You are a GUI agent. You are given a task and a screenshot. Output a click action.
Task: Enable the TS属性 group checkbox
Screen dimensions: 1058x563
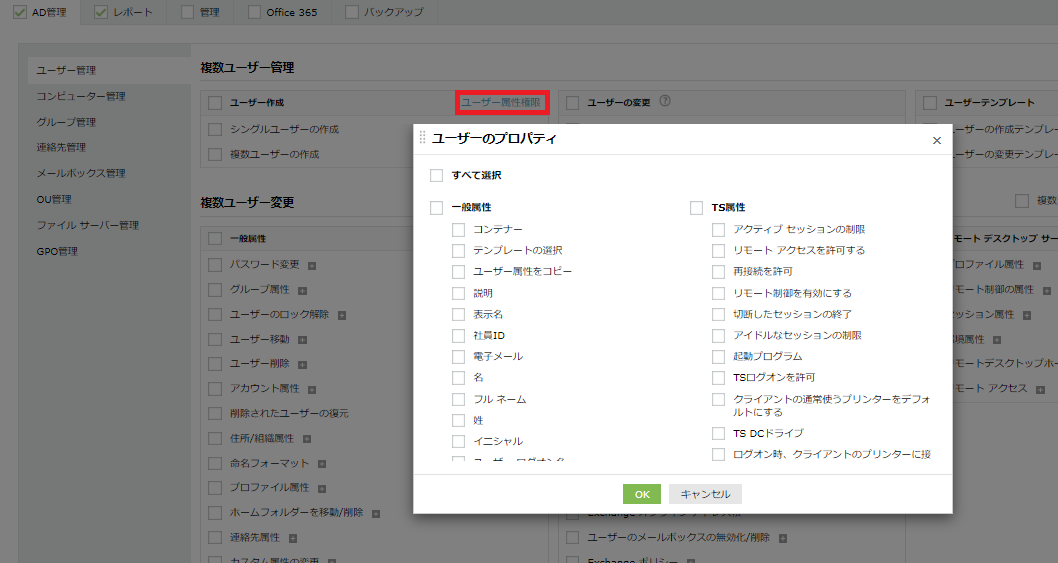[x=696, y=208]
